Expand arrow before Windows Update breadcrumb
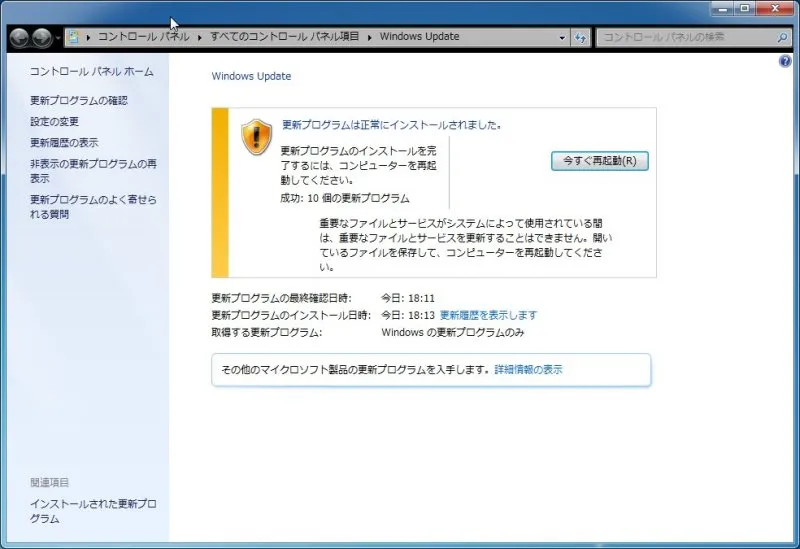This screenshot has width=800, height=549. pyautogui.click(x=369, y=37)
